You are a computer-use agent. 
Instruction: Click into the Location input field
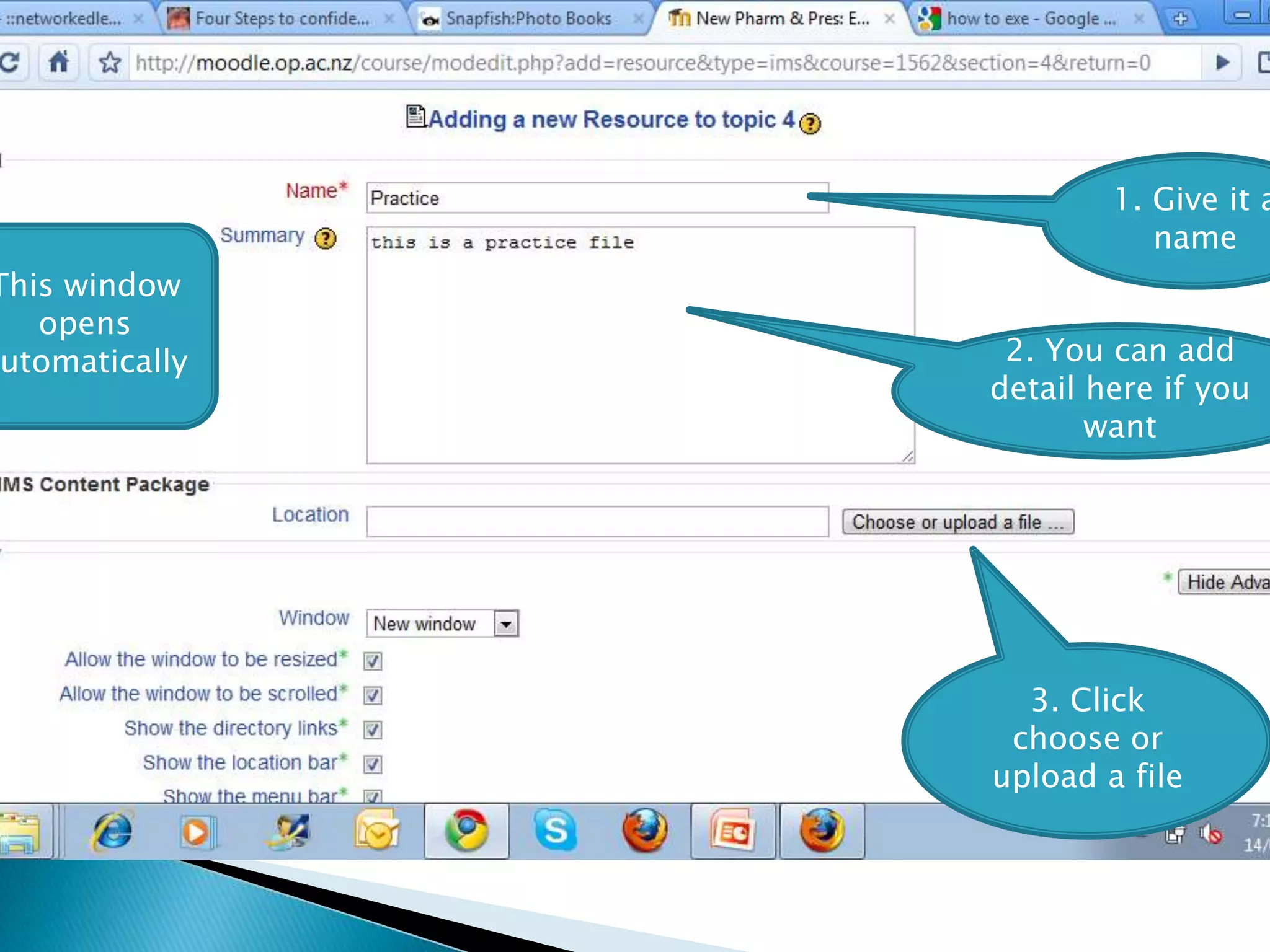(598, 521)
